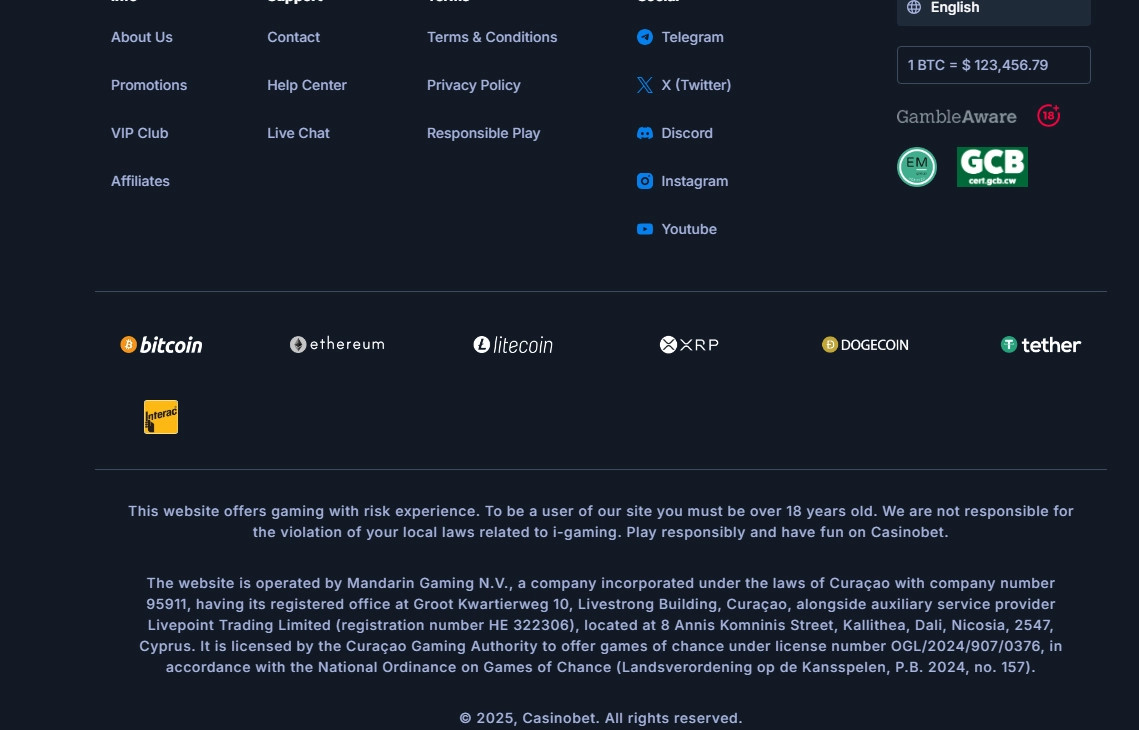The height and width of the screenshot is (730, 1139).
Task: Visit the Affiliates page
Action: (140, 181)
